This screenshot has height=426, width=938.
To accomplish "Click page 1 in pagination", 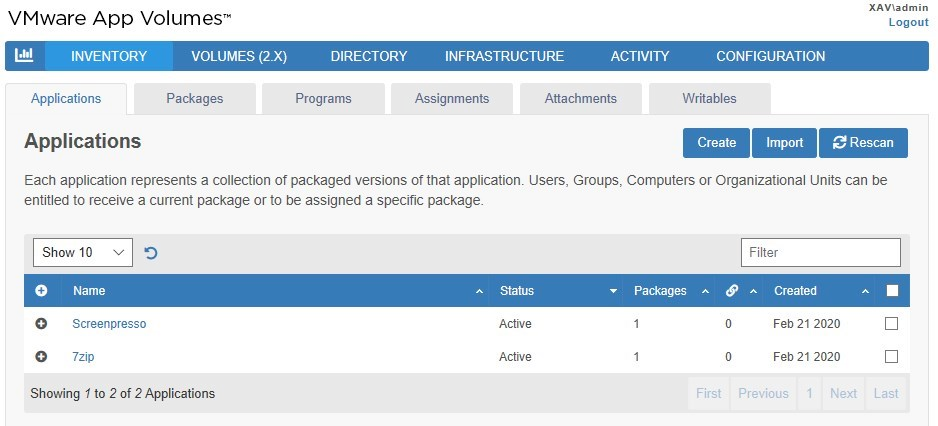I will pos(809,394).
